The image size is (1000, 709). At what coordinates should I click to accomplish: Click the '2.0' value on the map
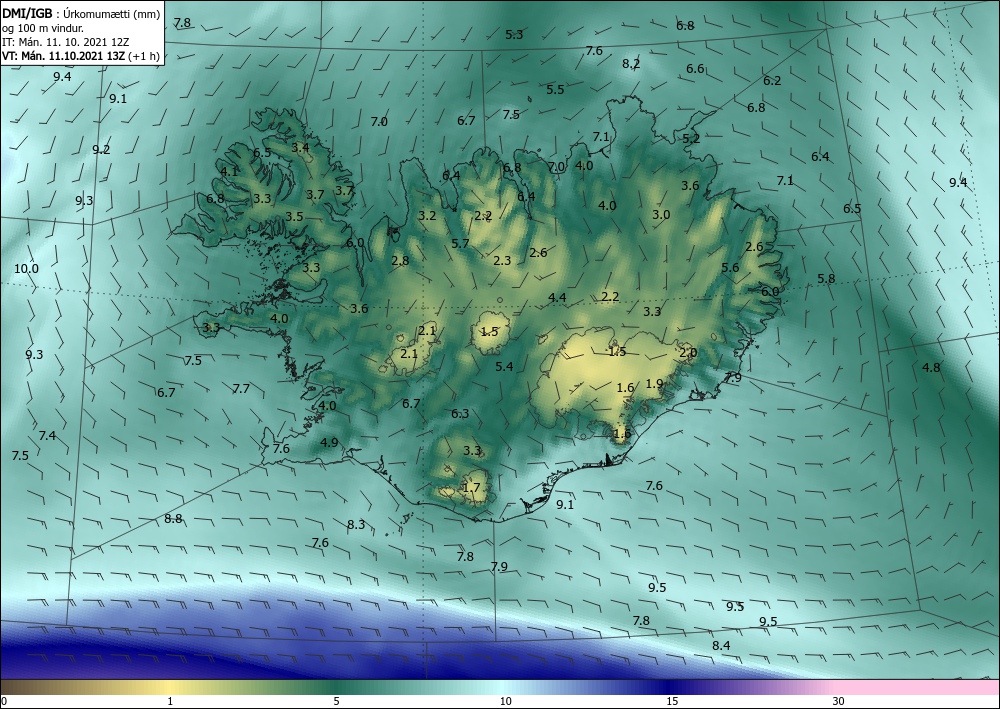click(688, 353)
